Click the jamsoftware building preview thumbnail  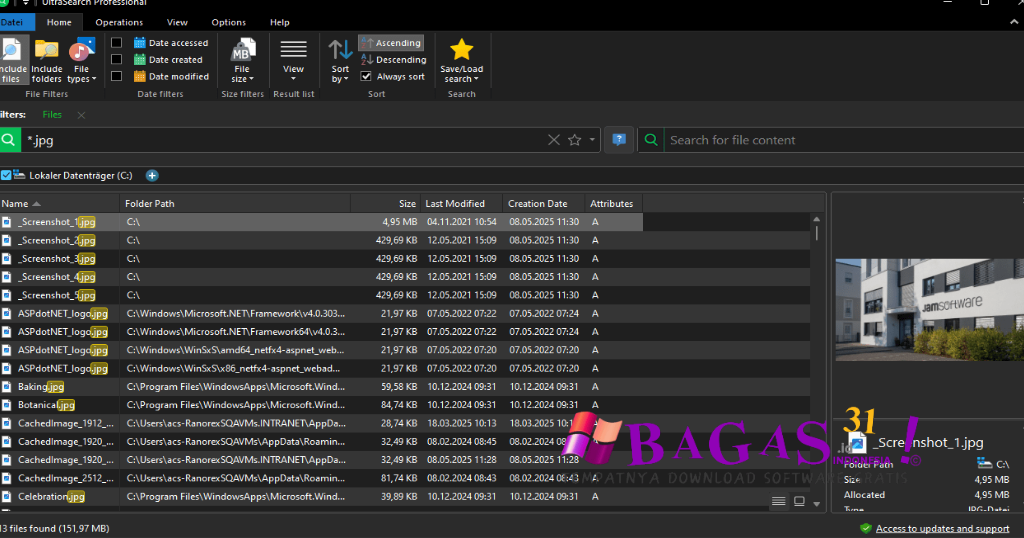pyautogui.click(x=929, y=309)
